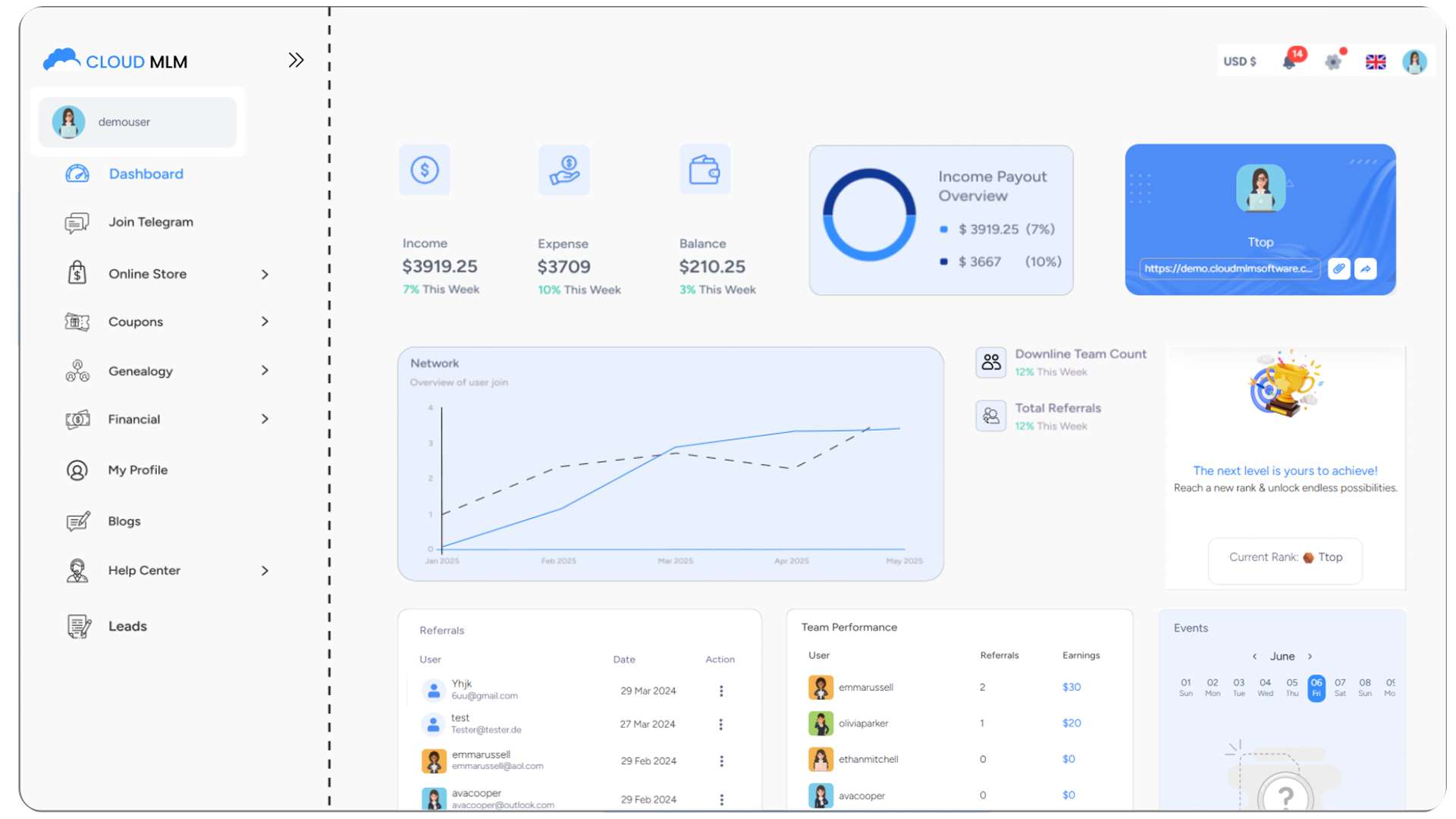Screen dimensions: 1456x819
Task: Click the UK flag language icon
Action: 1376,62
